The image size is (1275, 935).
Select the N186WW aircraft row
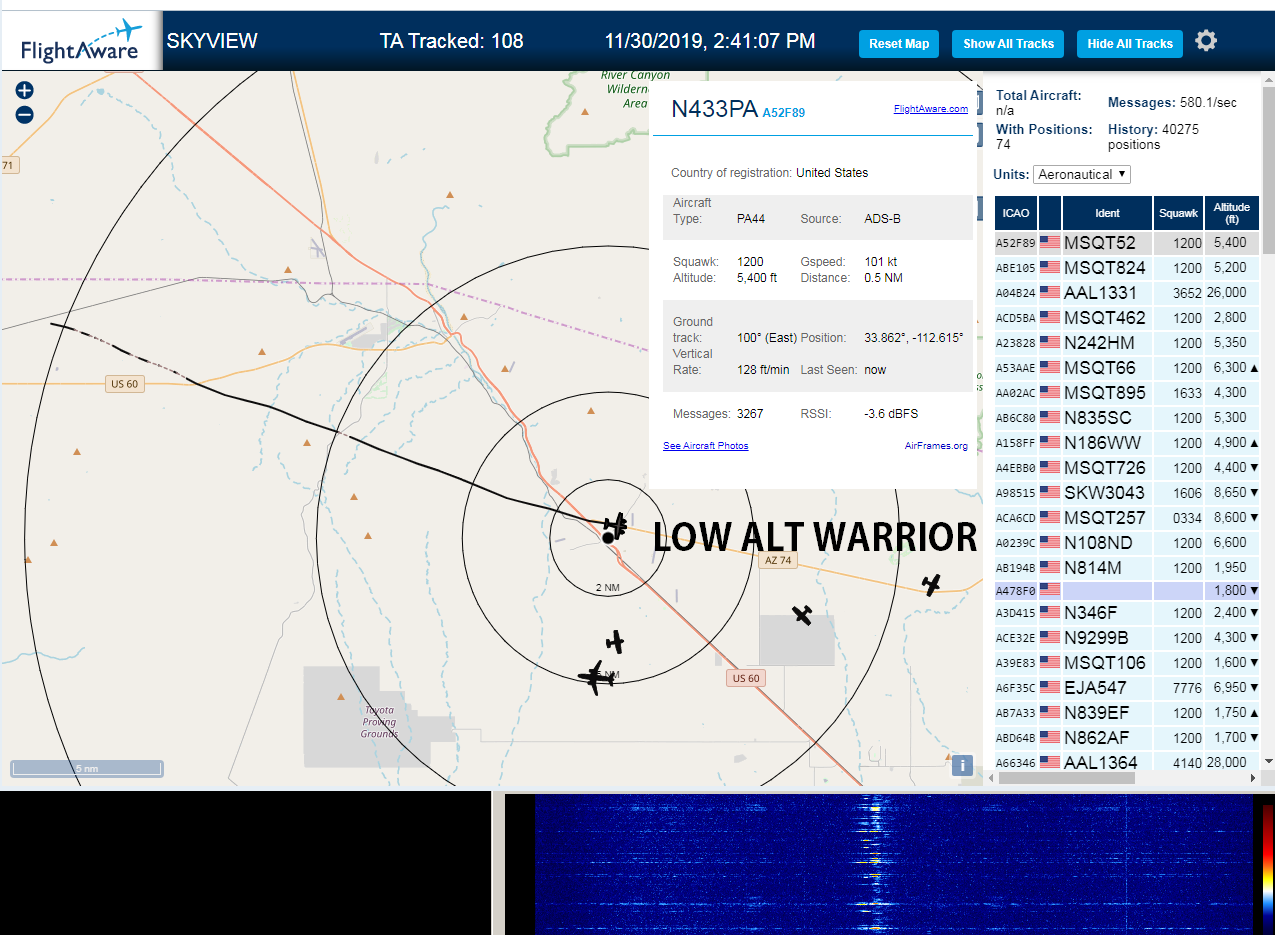point(1127,443)
